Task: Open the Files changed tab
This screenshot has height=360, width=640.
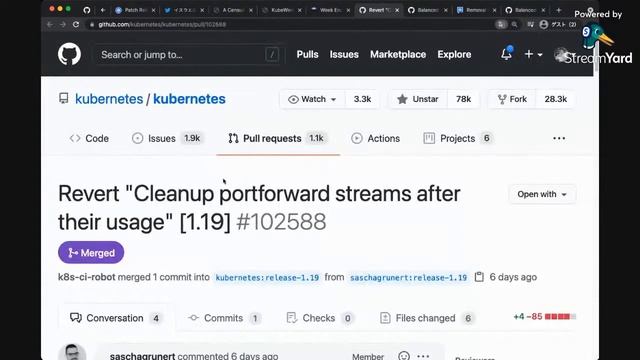Action: [427, 318]
